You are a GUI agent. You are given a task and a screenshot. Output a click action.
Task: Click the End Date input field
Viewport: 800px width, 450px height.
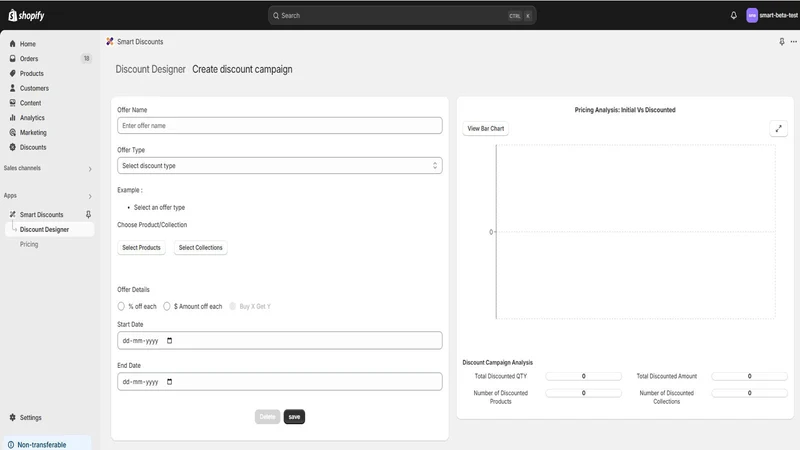(280, 382)
